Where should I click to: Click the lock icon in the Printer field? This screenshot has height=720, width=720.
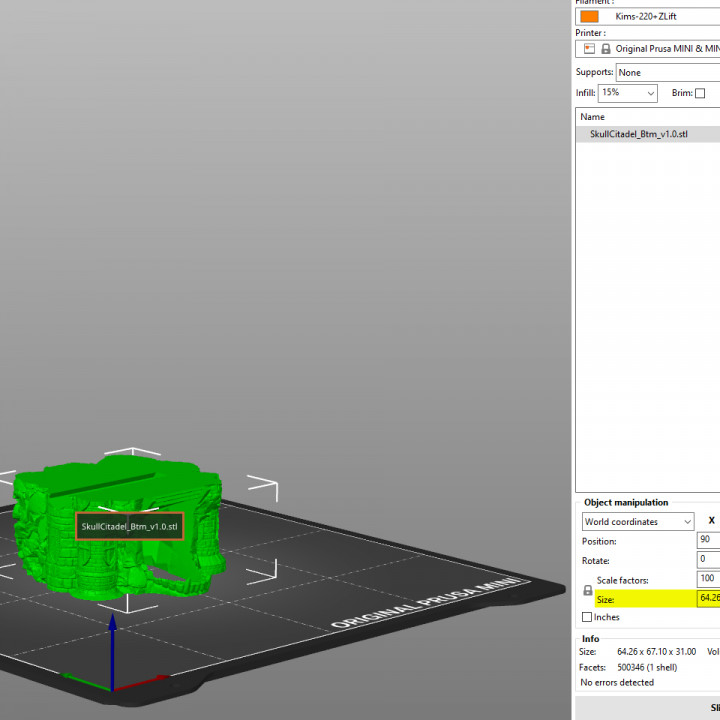point(606,49)
